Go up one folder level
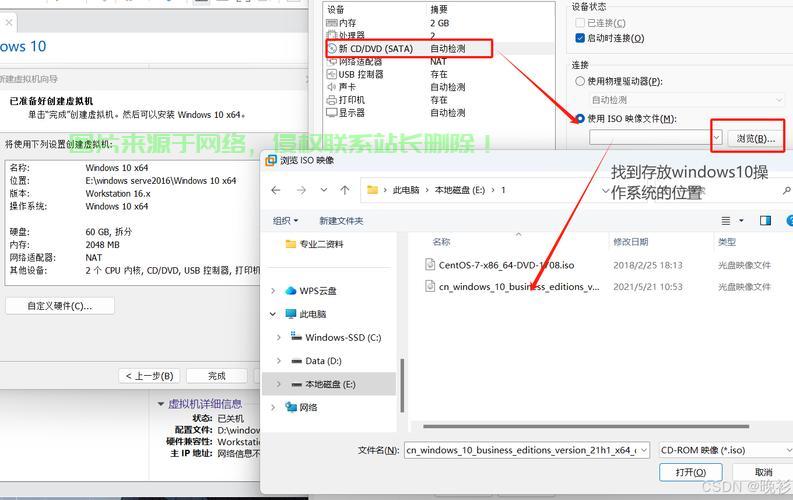Image resolution: width=793 pixels, height=500 pixels. 345,190
